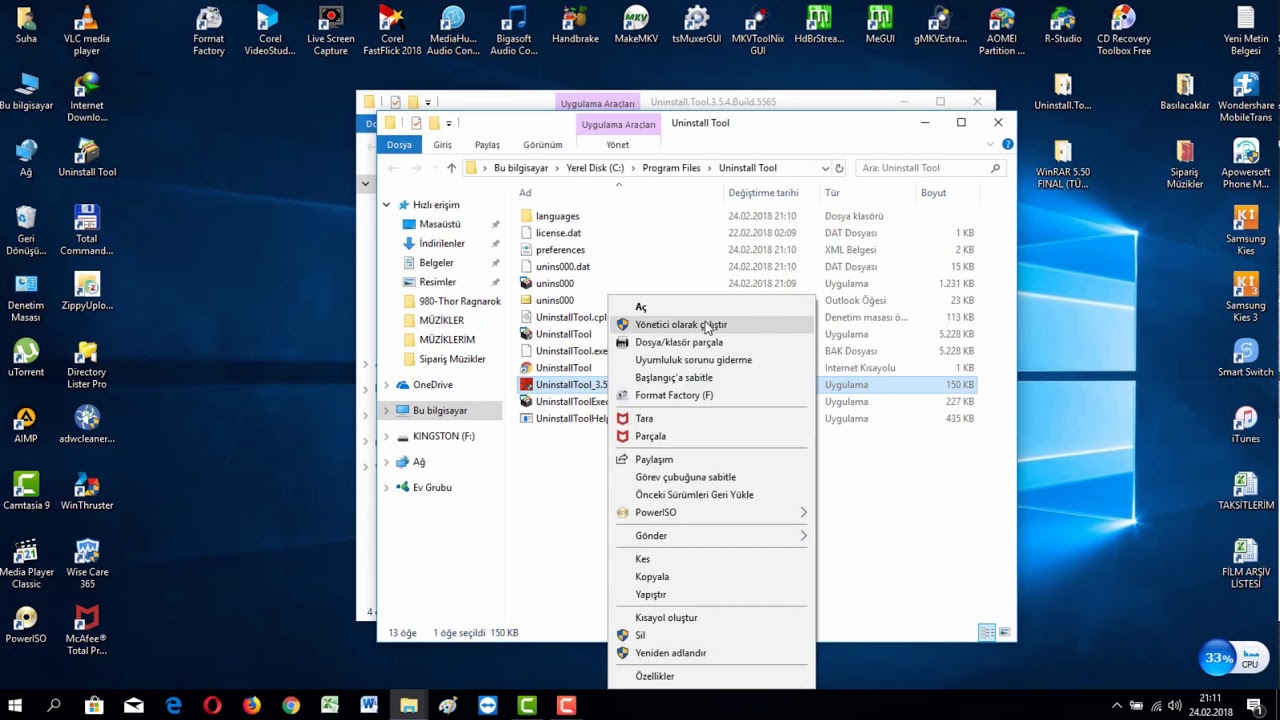Select Özellikler at menu bottom
This screenshot has height=720, width=1280.
712,676
